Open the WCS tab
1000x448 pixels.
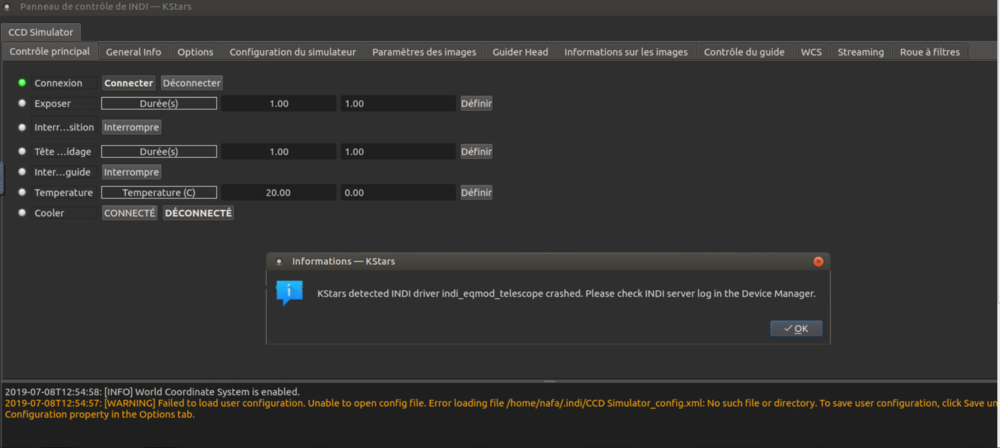pos(811,52)
